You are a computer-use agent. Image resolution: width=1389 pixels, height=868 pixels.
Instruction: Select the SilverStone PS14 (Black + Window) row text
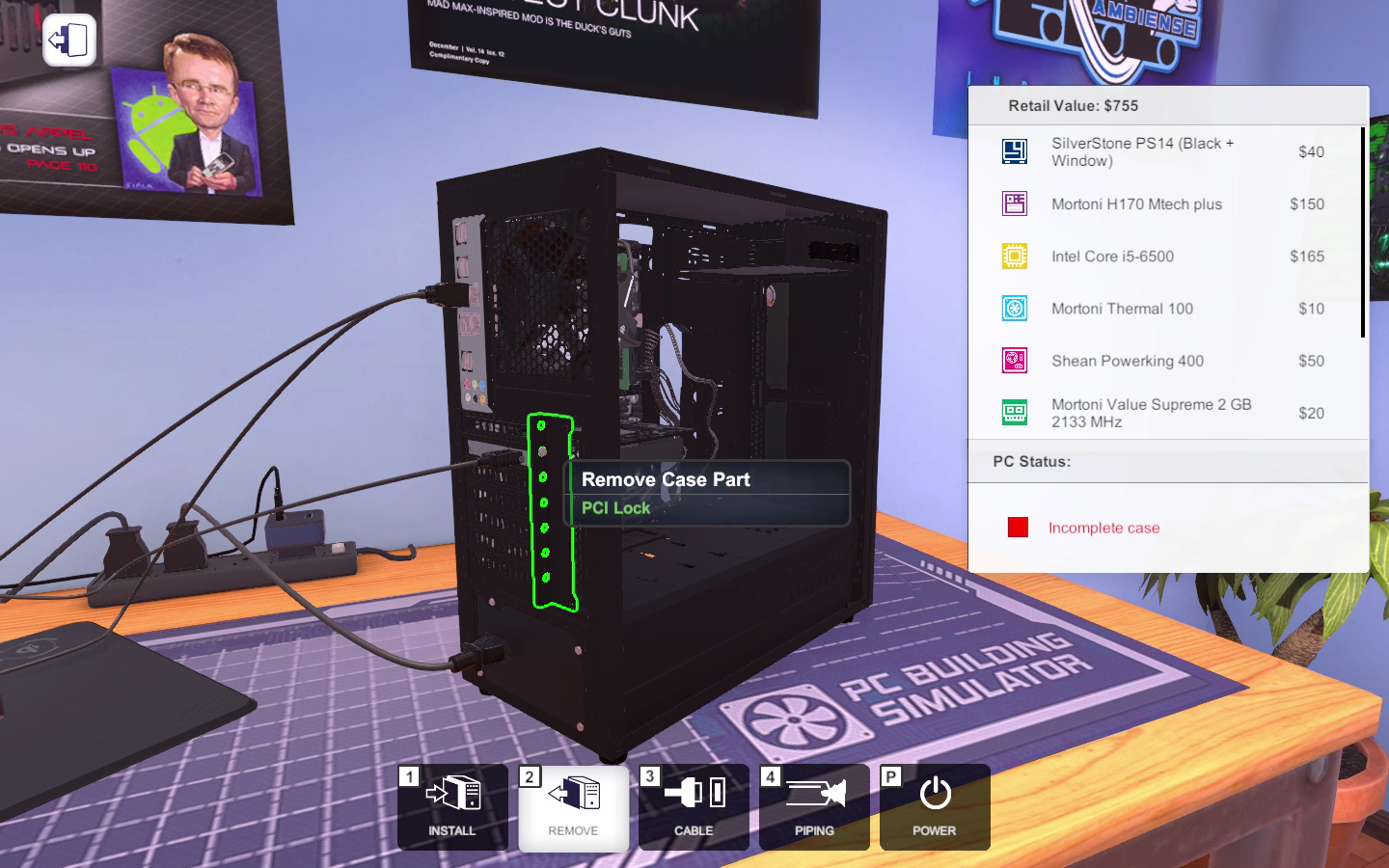1142,151
